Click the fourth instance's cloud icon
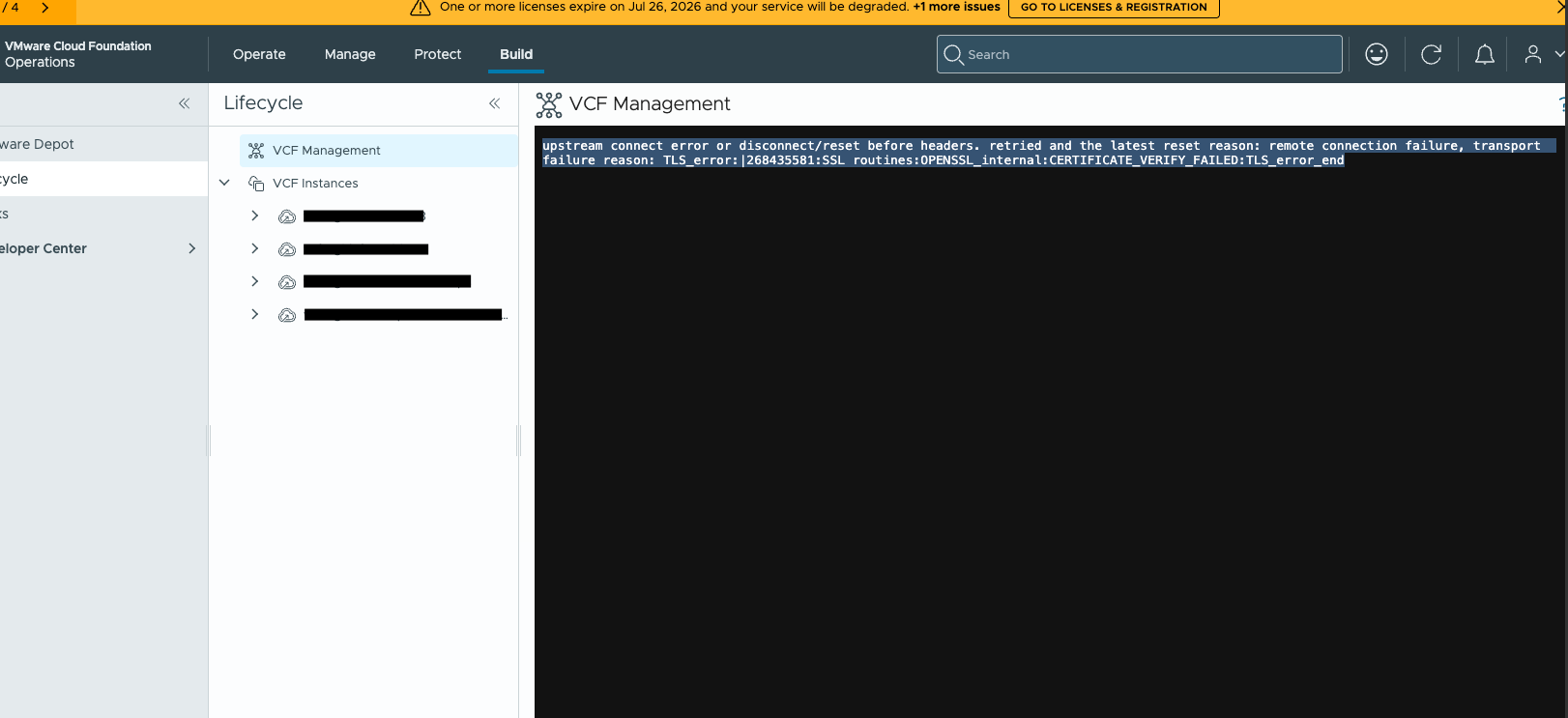1568x718 pixels. (x=287, y=315)
